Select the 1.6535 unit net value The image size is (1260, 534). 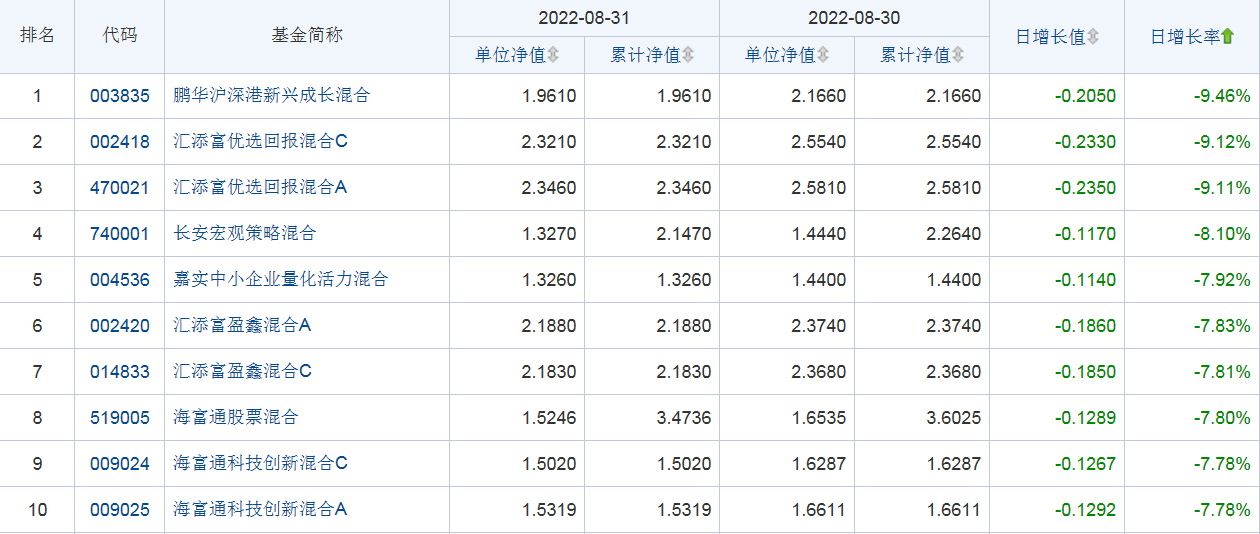[x=819, y=418]
